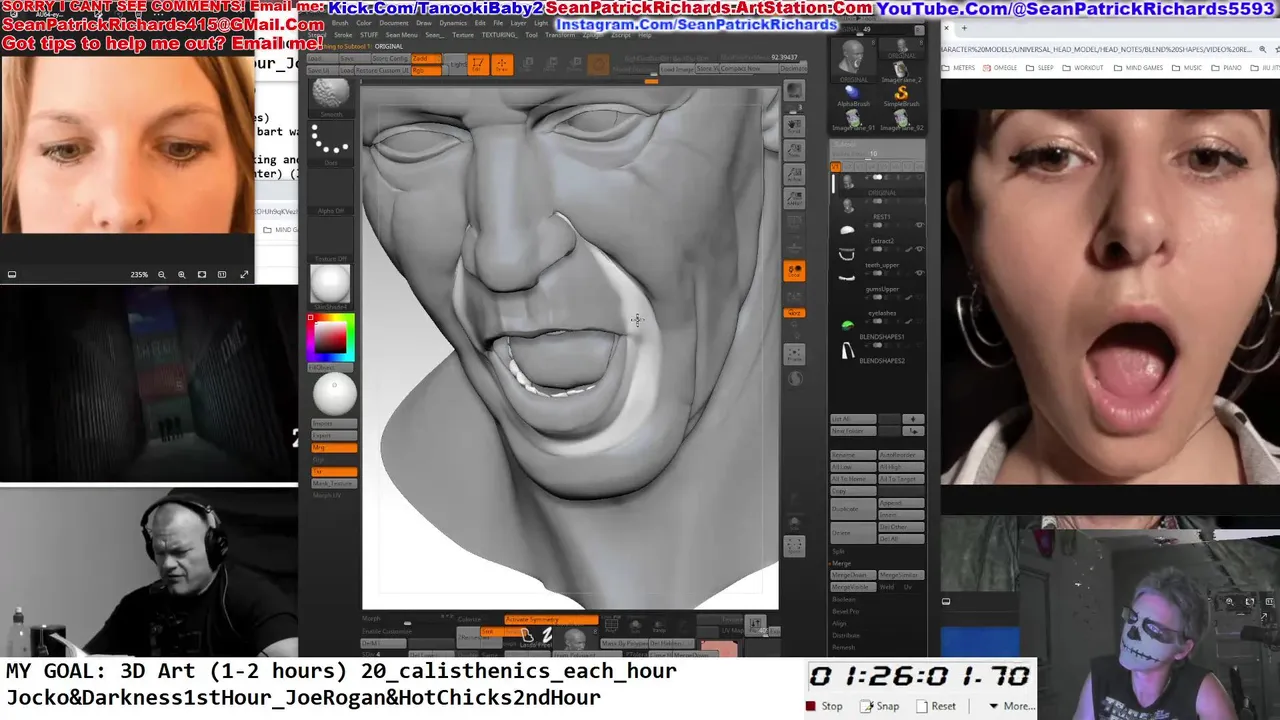Select subtool V1 visibility set tab
The image size is (1280, 720).
(836, 166)
